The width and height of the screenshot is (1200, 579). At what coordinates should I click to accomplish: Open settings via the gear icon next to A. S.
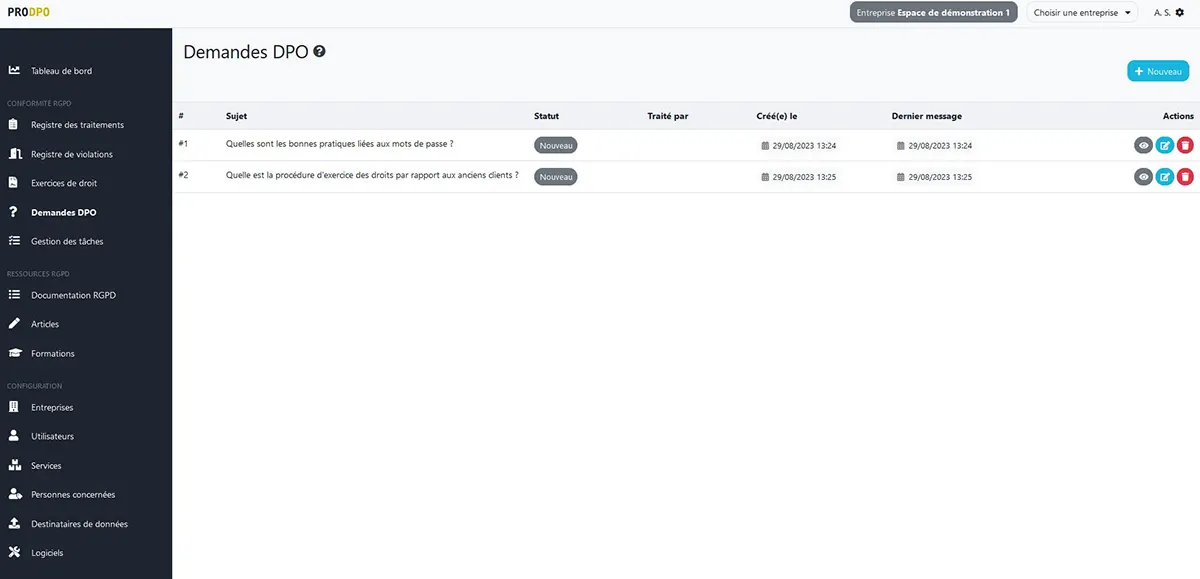point(1179,13)
